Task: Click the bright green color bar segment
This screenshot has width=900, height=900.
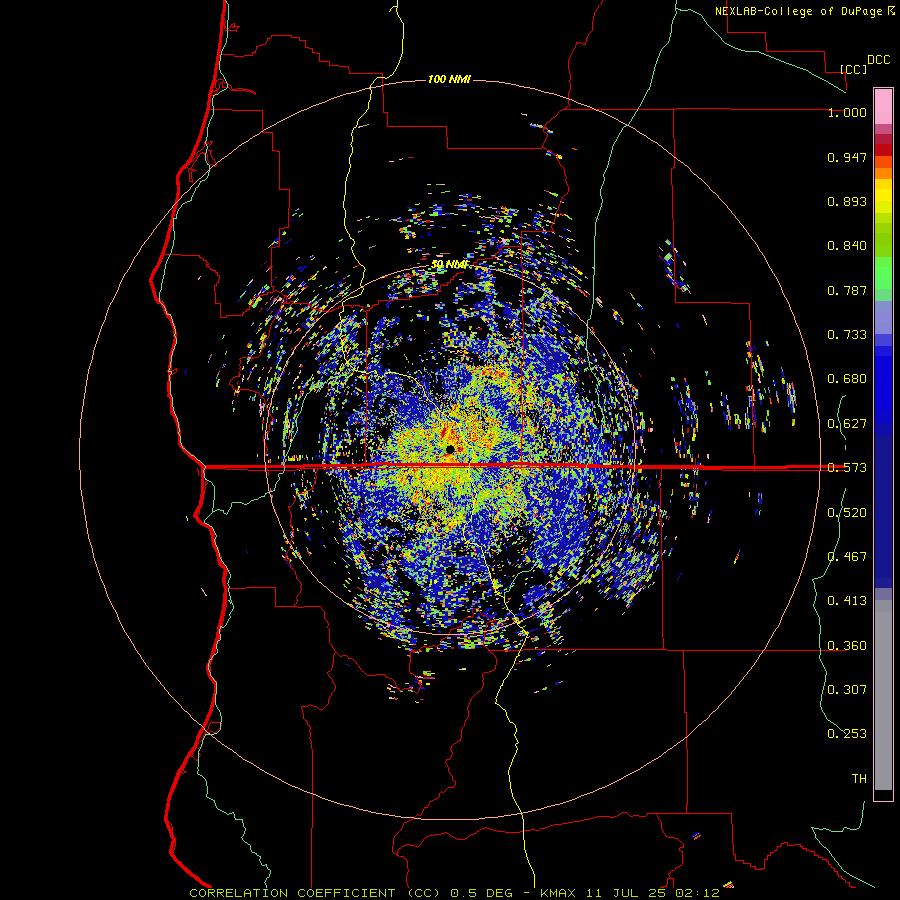Action: coord(883,273)
